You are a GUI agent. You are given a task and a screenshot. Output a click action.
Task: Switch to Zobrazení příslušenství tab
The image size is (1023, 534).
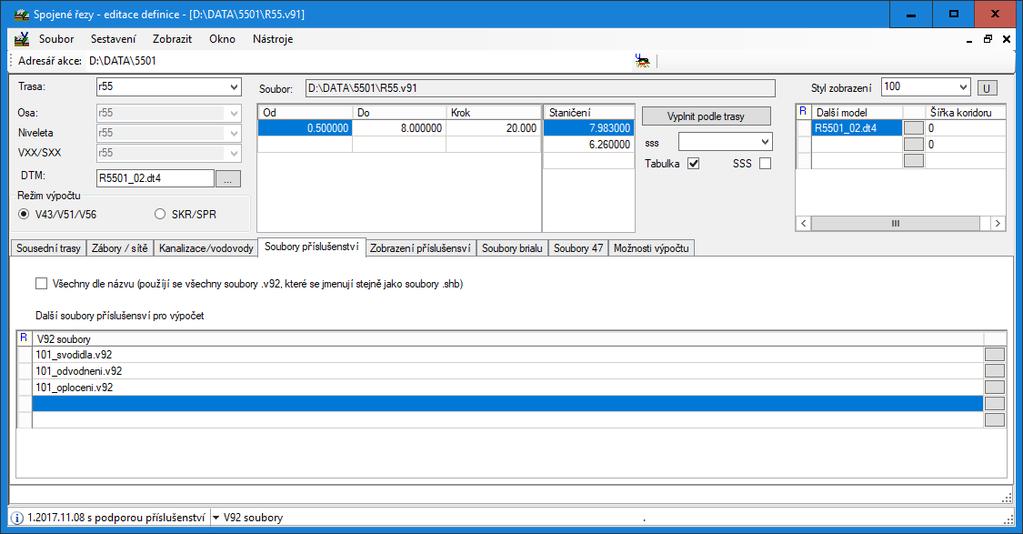pyautogui.click(x=420, y=248)
